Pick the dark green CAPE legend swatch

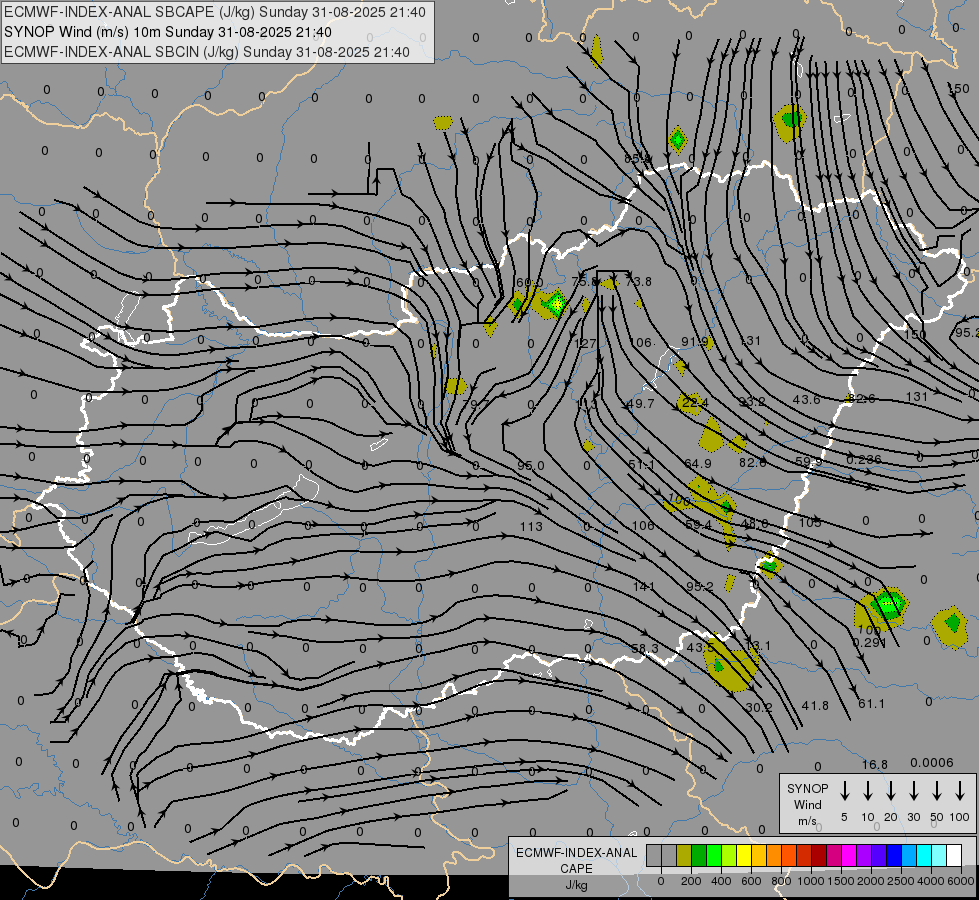point(699,855)
